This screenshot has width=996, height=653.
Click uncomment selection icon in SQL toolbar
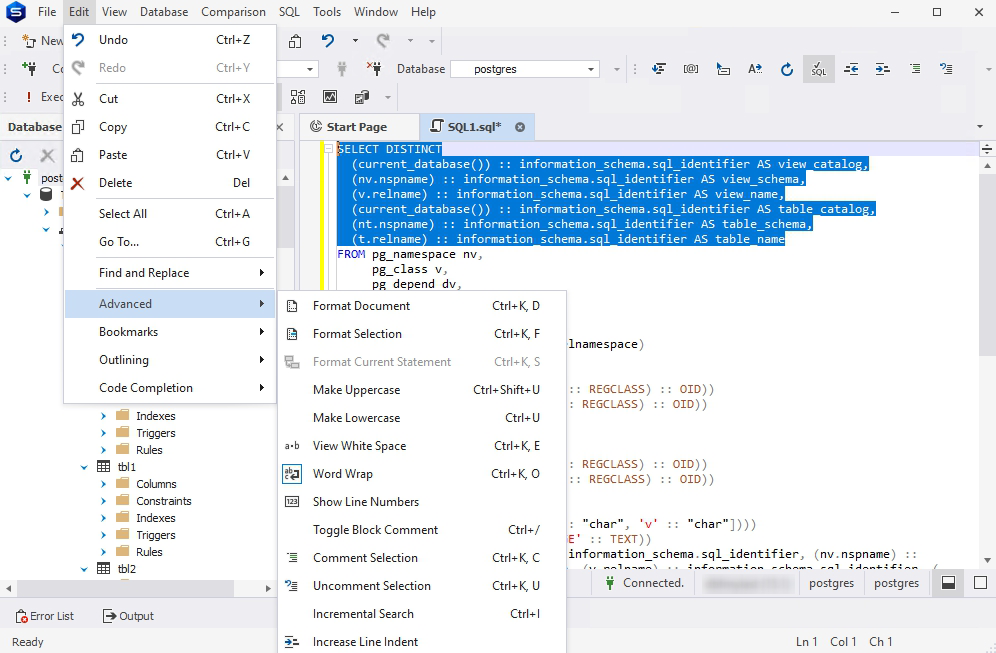click(946, 69)
